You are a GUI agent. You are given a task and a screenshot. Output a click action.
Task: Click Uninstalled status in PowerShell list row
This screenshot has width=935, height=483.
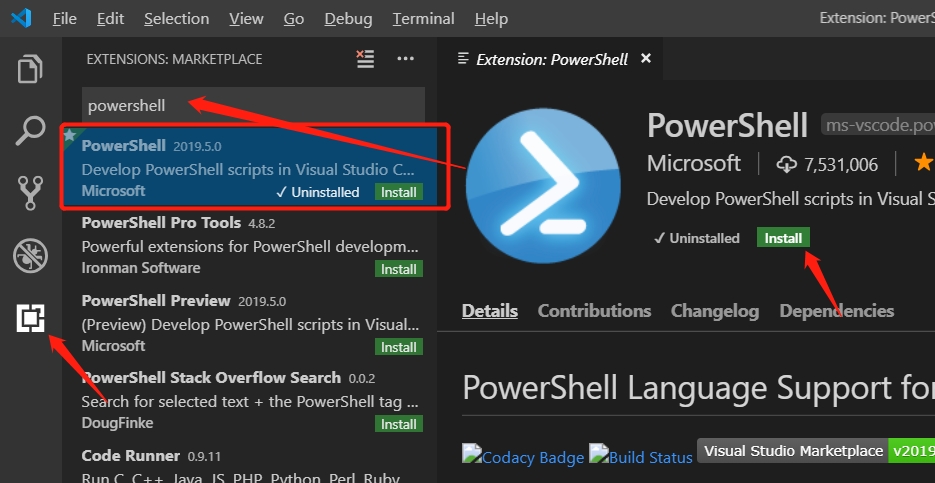pos(318,192)
